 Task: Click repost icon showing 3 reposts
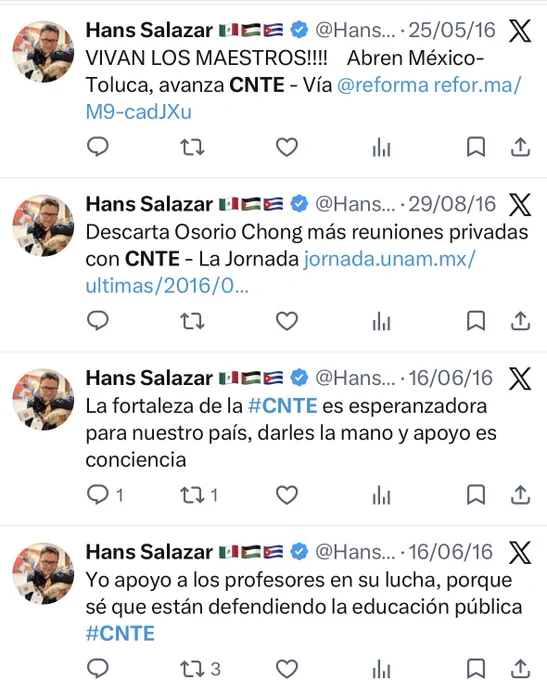click(x=200, y=668)
